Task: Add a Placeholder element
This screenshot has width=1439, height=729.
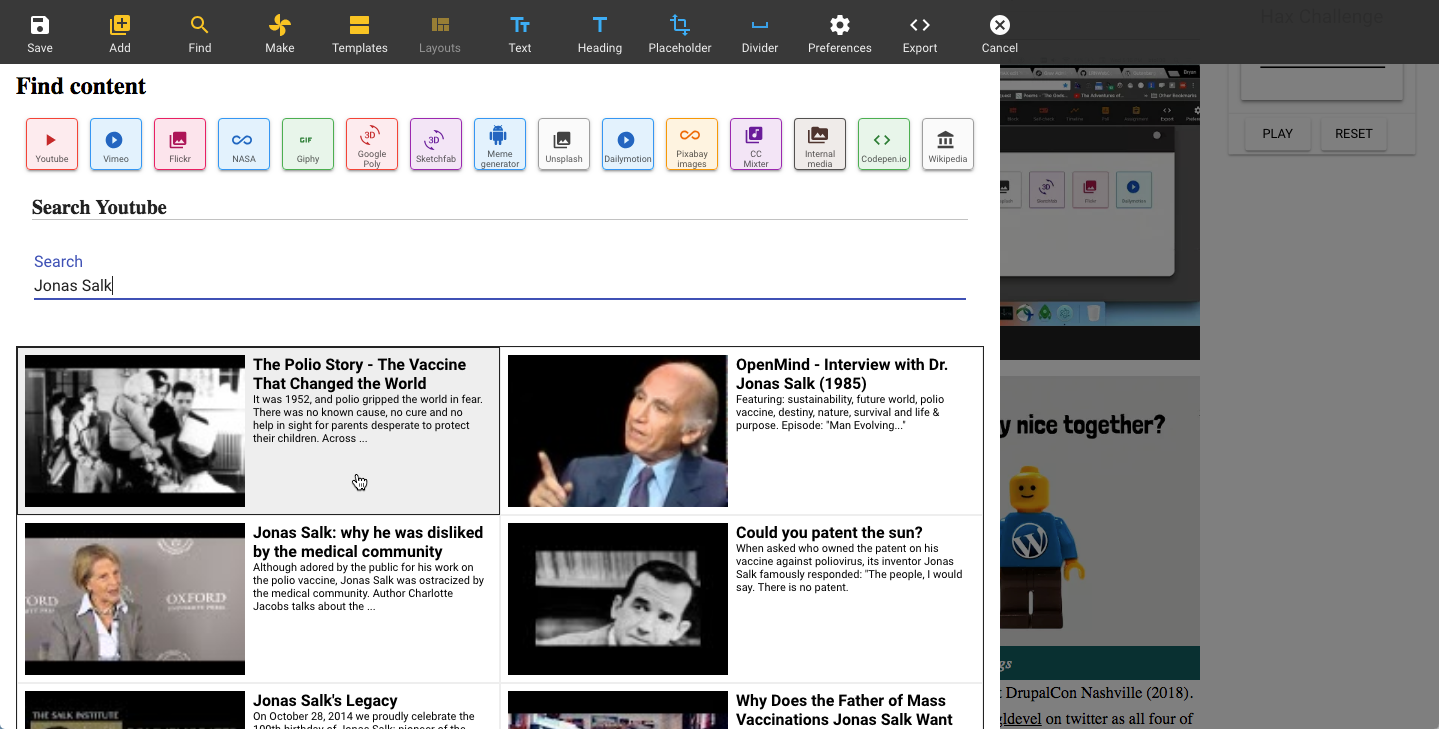Action: [x=680, y=33]
